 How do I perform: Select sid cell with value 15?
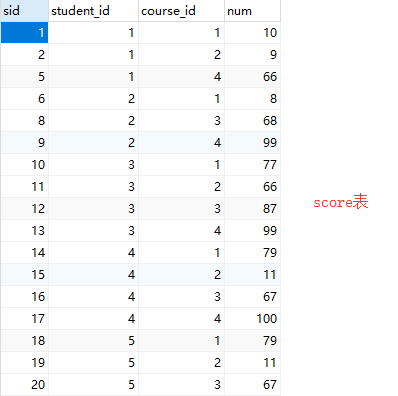[24, 275]
